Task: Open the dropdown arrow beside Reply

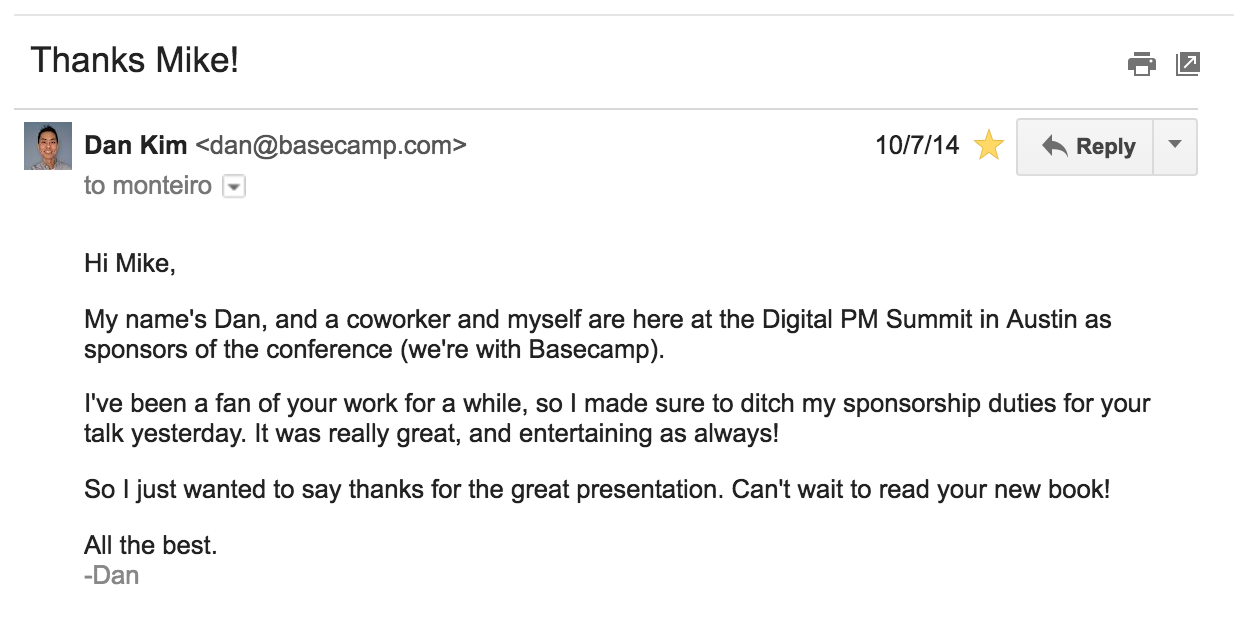Action: click(x=1175, y=146)
